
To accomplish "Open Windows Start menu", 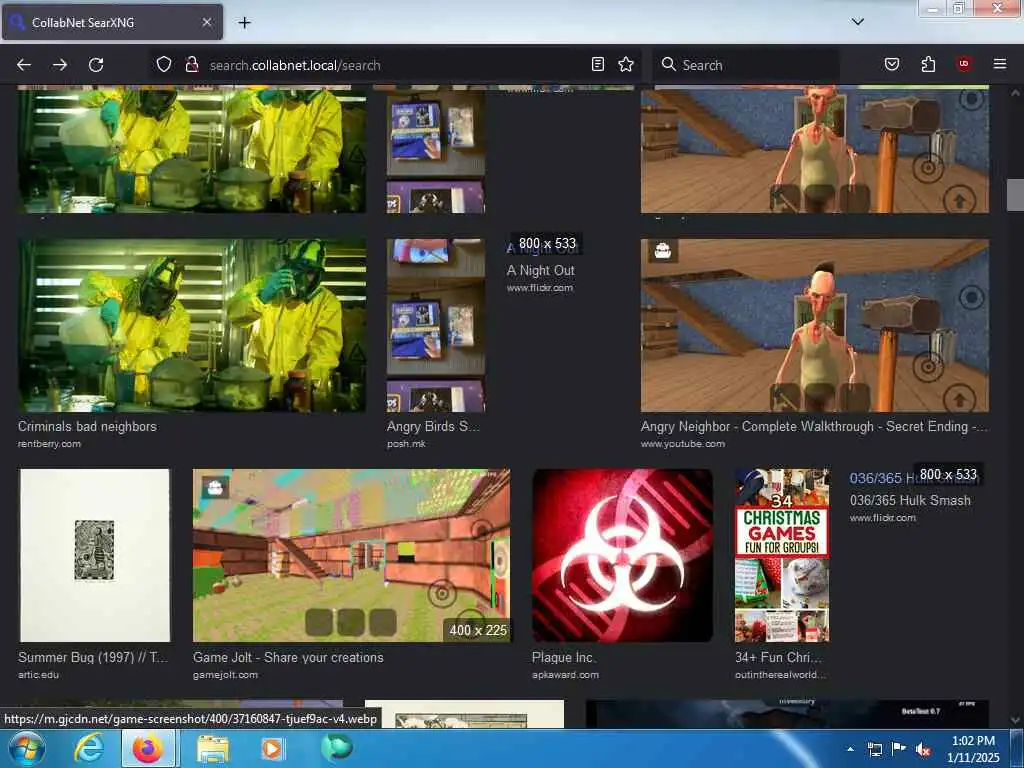I will tap(26, 748).
